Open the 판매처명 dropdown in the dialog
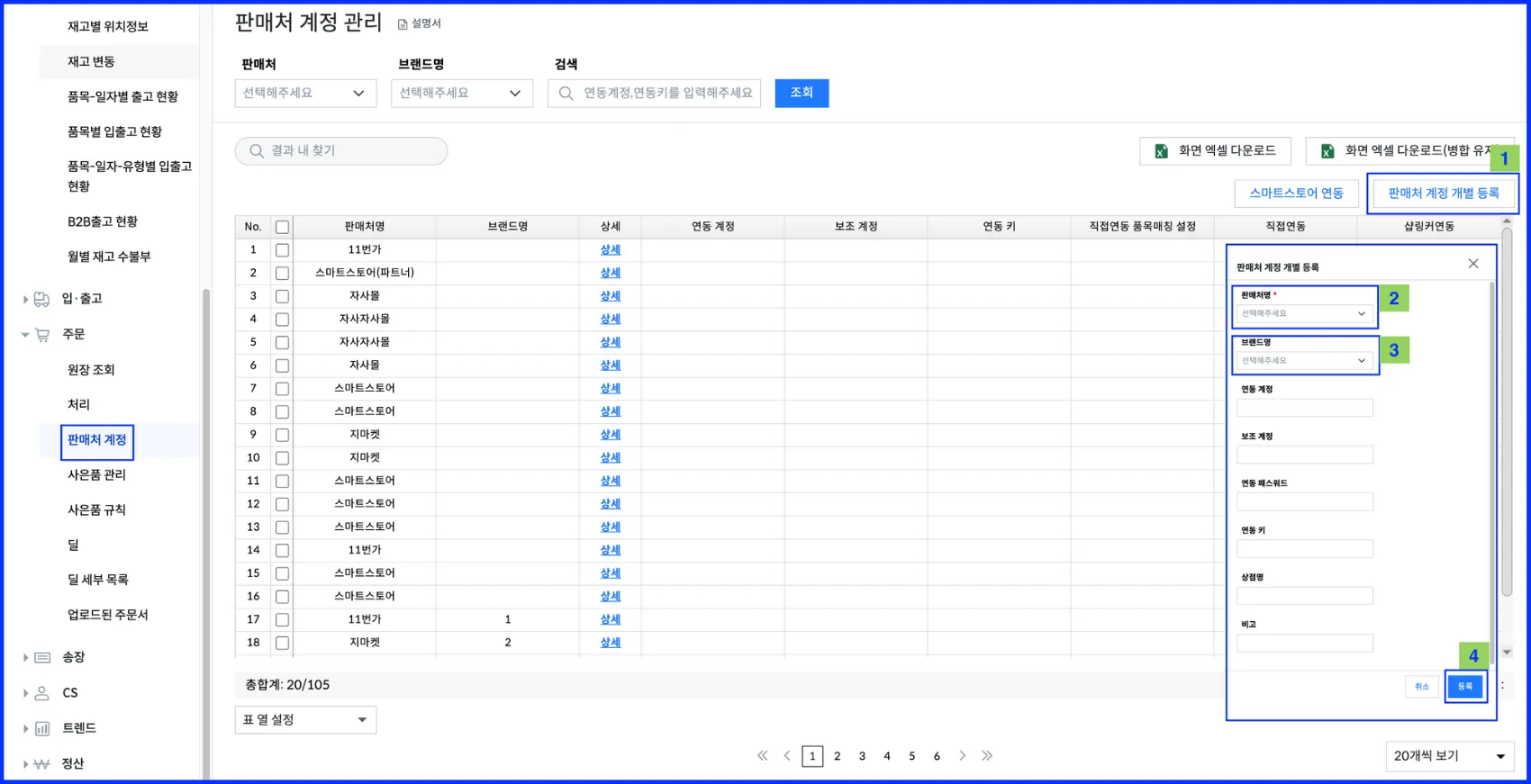The width and height of the screenshot is (1531, 784). (x=1304, y=313)
